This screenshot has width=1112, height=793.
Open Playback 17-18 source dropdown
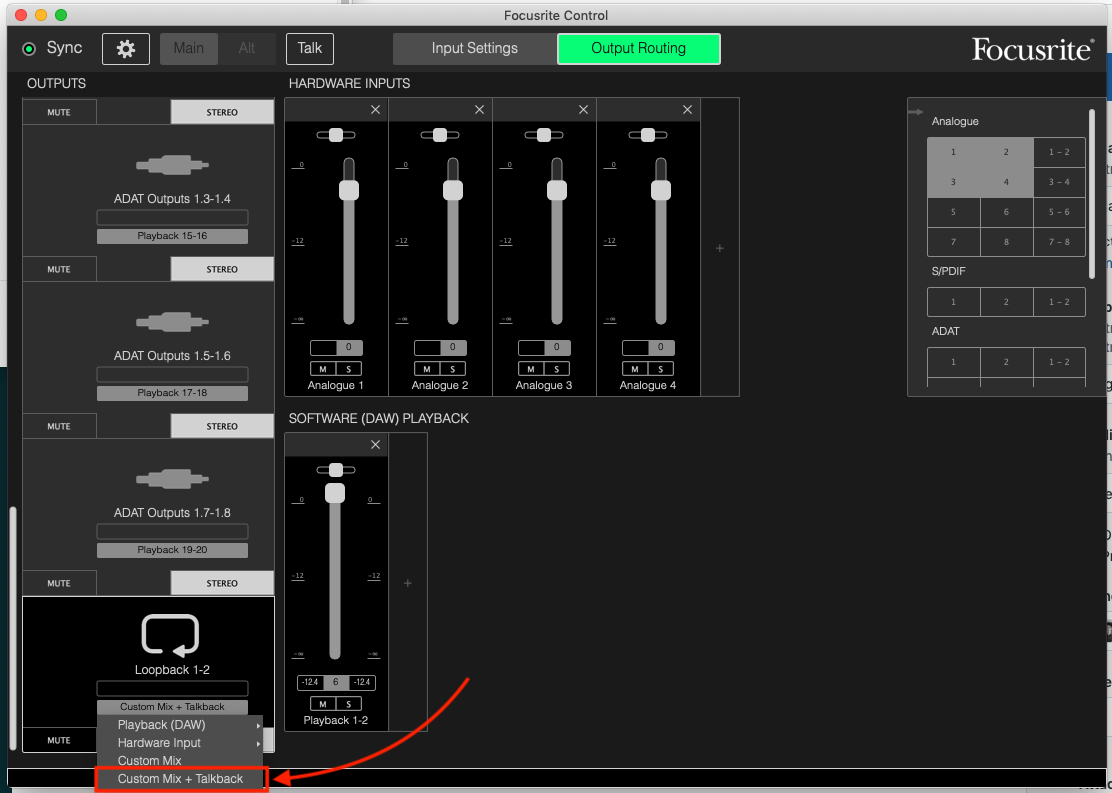(172, 393)
